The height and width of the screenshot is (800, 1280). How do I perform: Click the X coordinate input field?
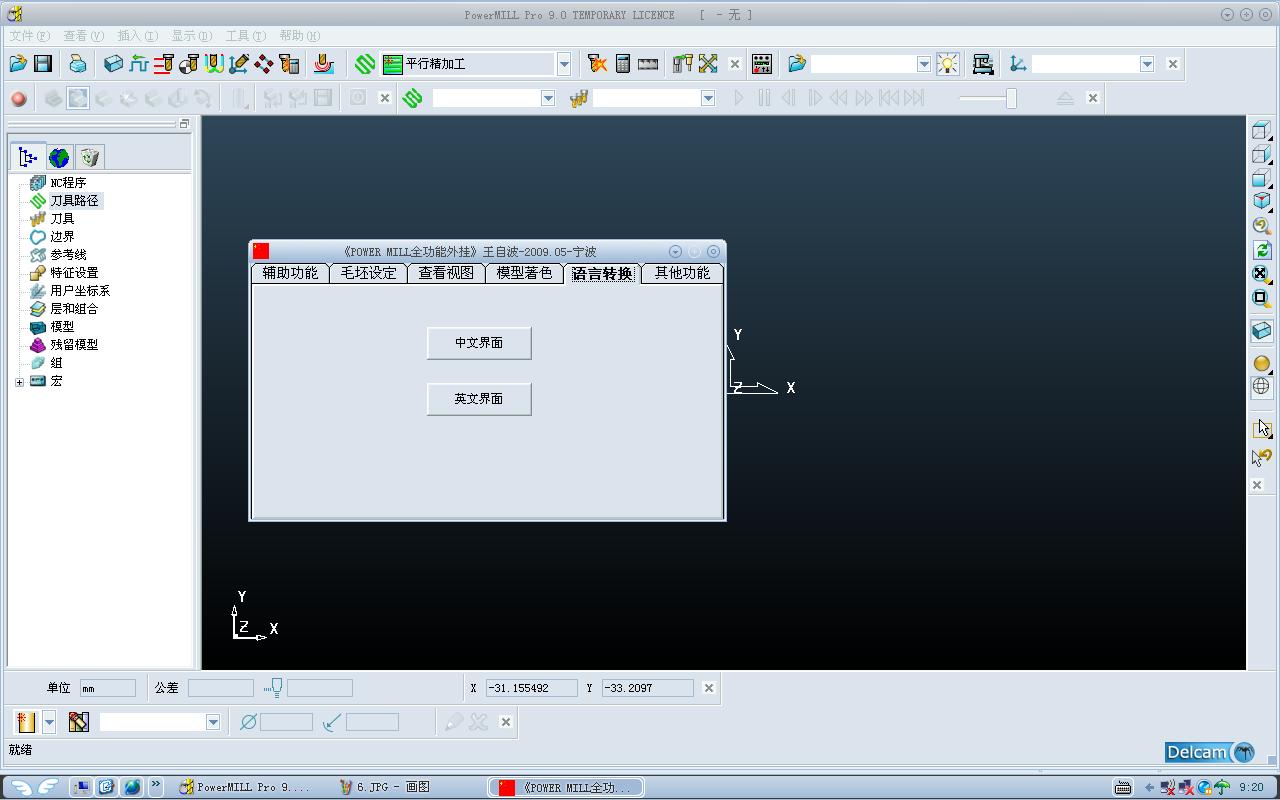(532, 688)
